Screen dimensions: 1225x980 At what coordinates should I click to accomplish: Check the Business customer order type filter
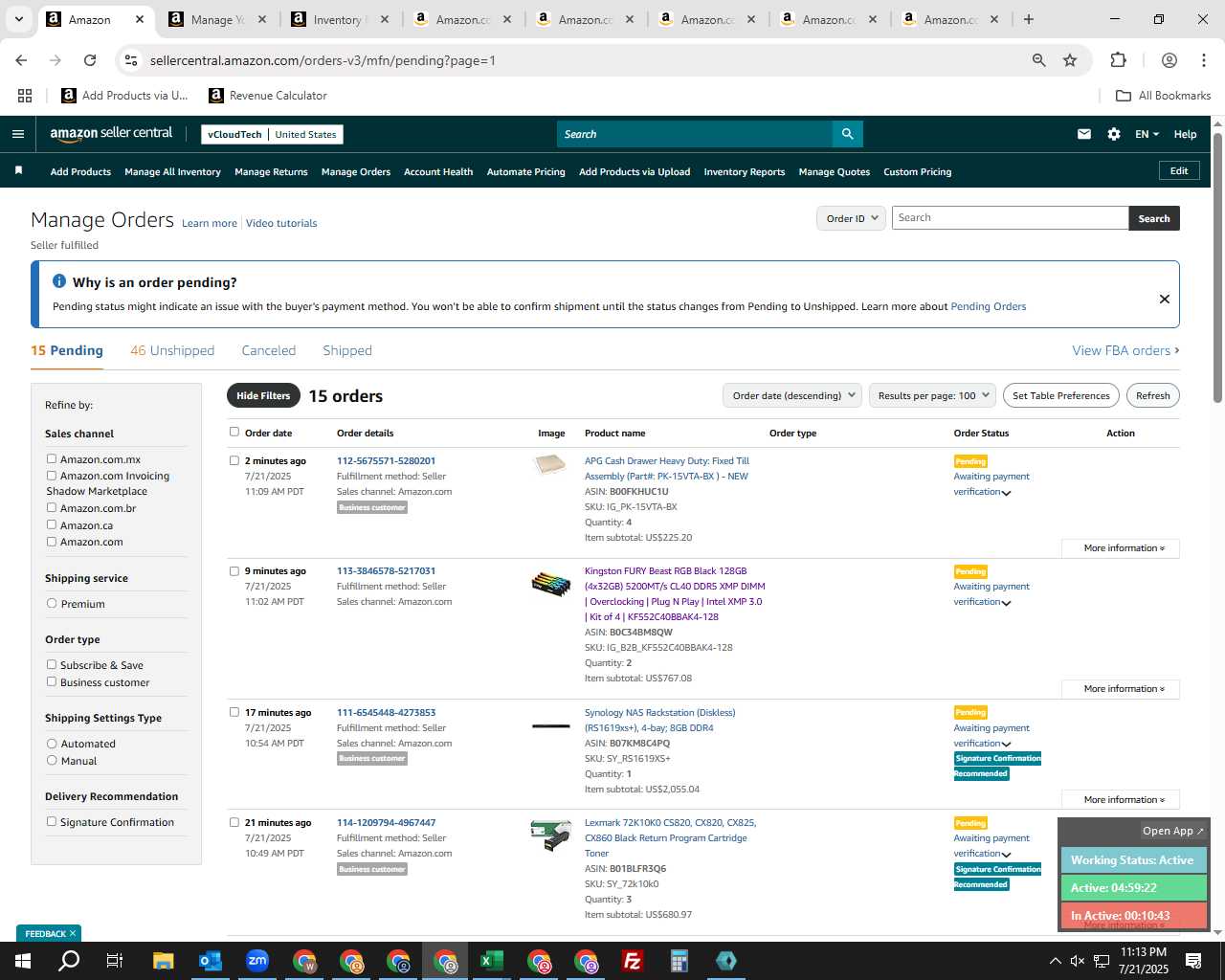point(52,681)
